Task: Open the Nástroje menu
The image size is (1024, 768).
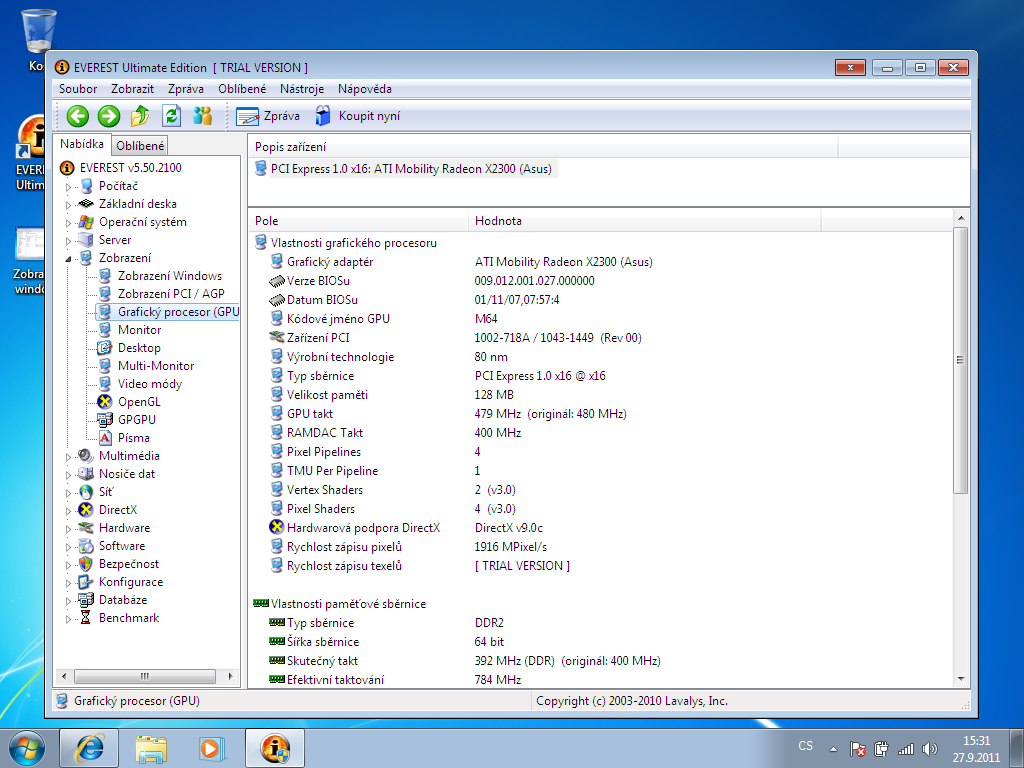Action: click(x=301, y=89)
